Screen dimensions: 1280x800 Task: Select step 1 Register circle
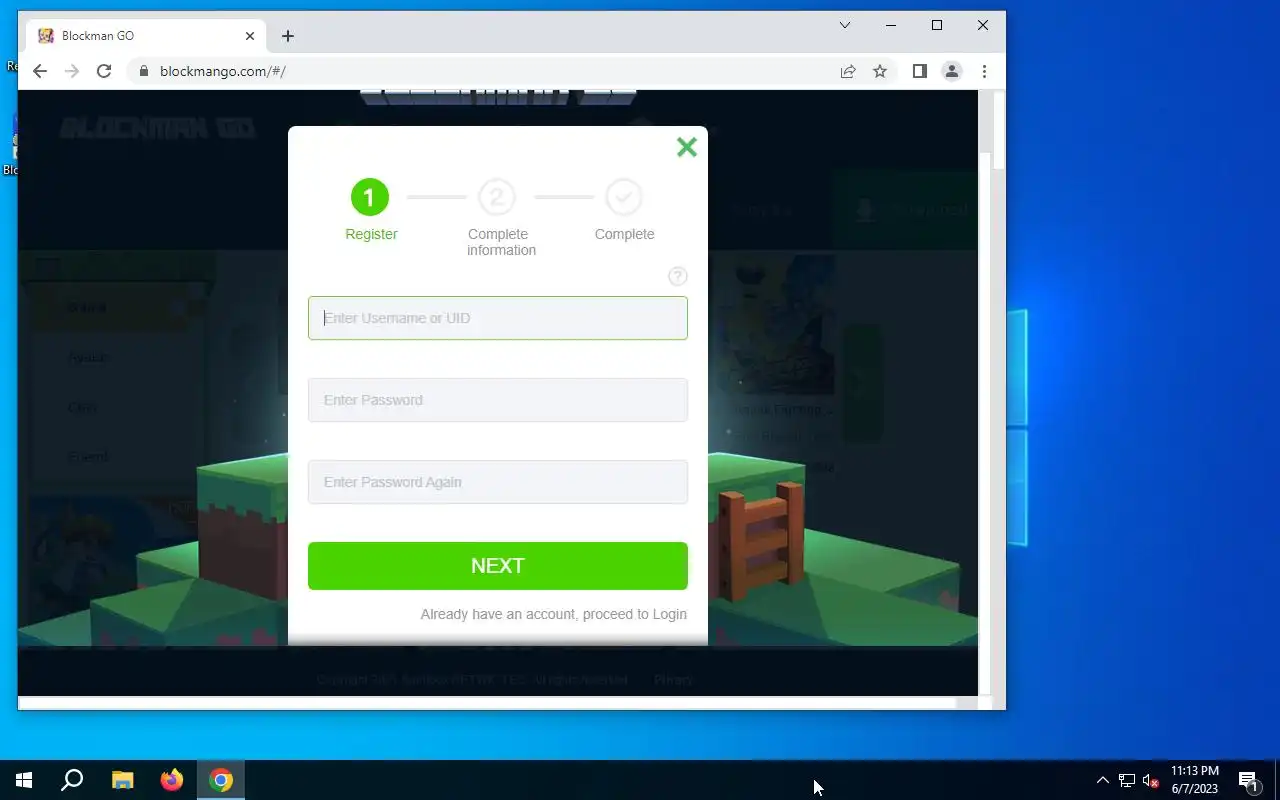[x=369, y=197]
